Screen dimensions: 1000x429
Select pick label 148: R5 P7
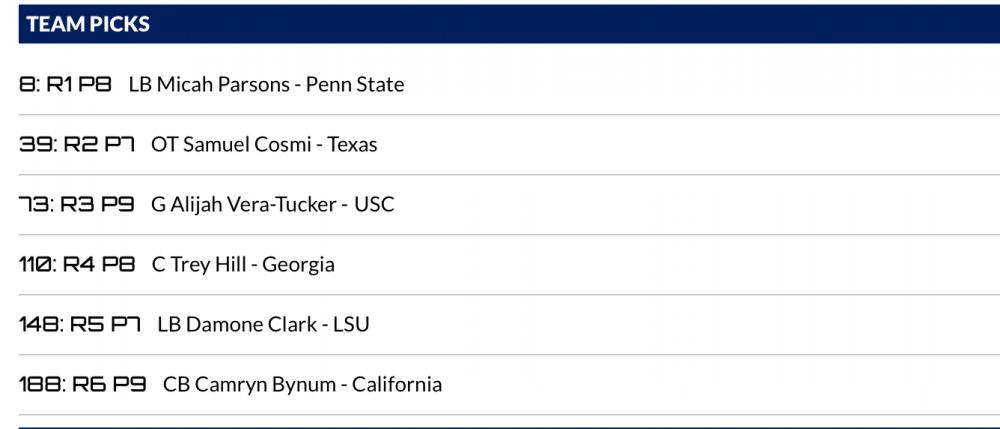pyautogui.click(x=80, y=325)
